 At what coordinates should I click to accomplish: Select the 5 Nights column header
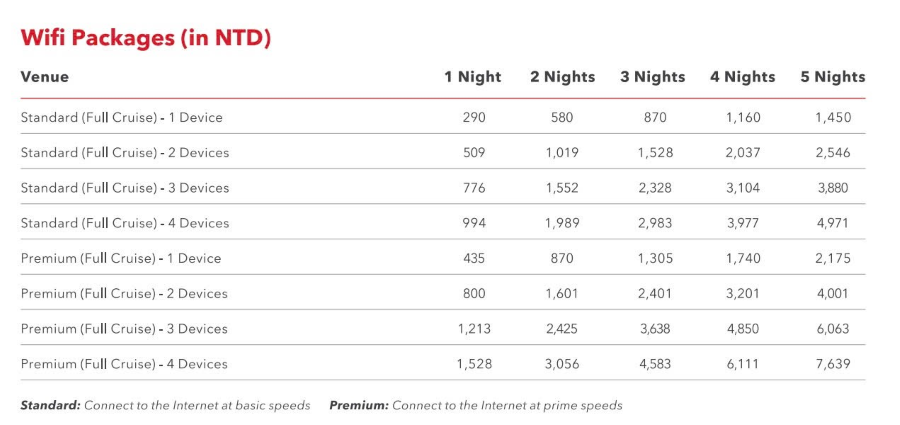[832, 77]
